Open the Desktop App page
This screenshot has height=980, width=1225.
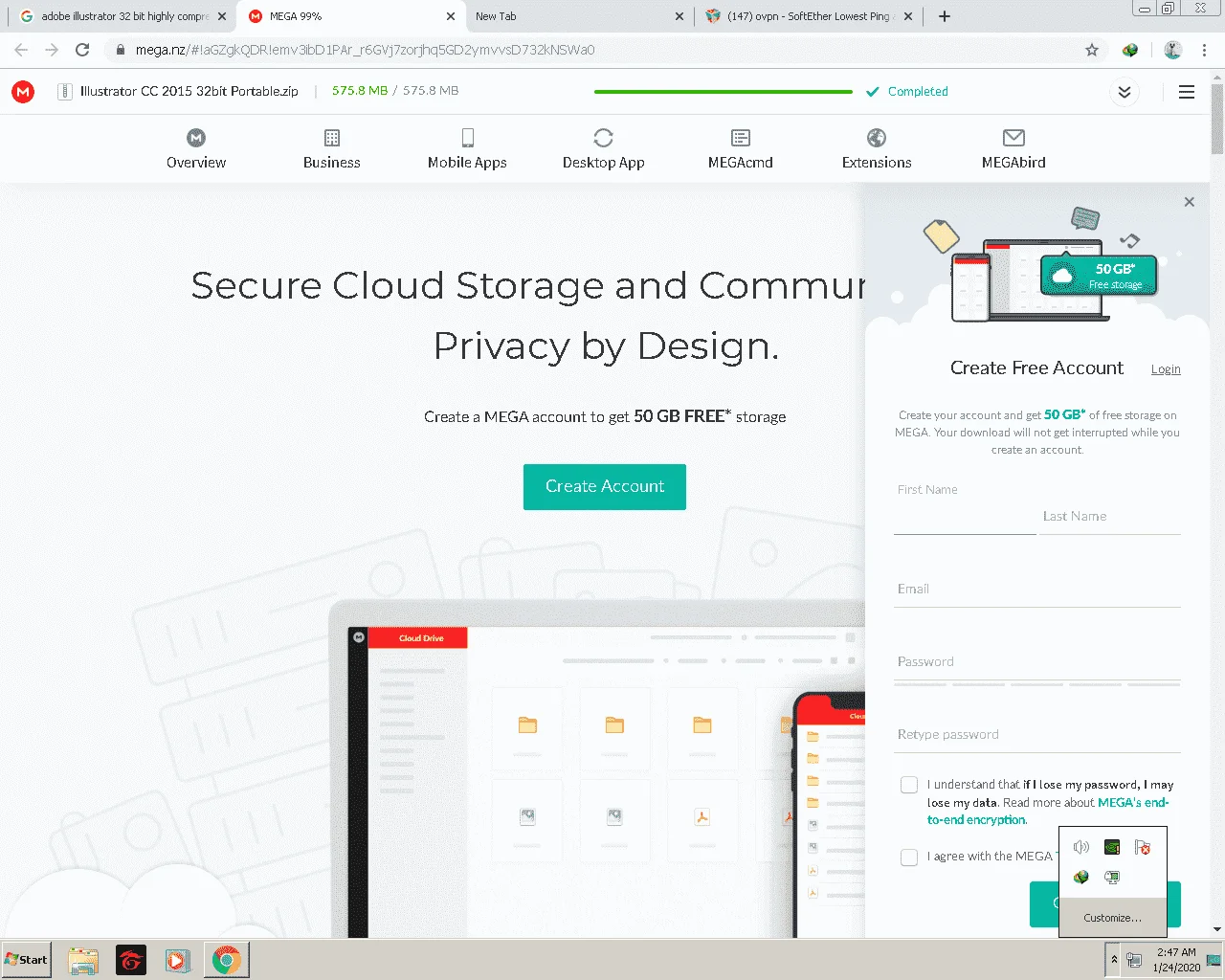pyautogui.click(x=604, y=150)
